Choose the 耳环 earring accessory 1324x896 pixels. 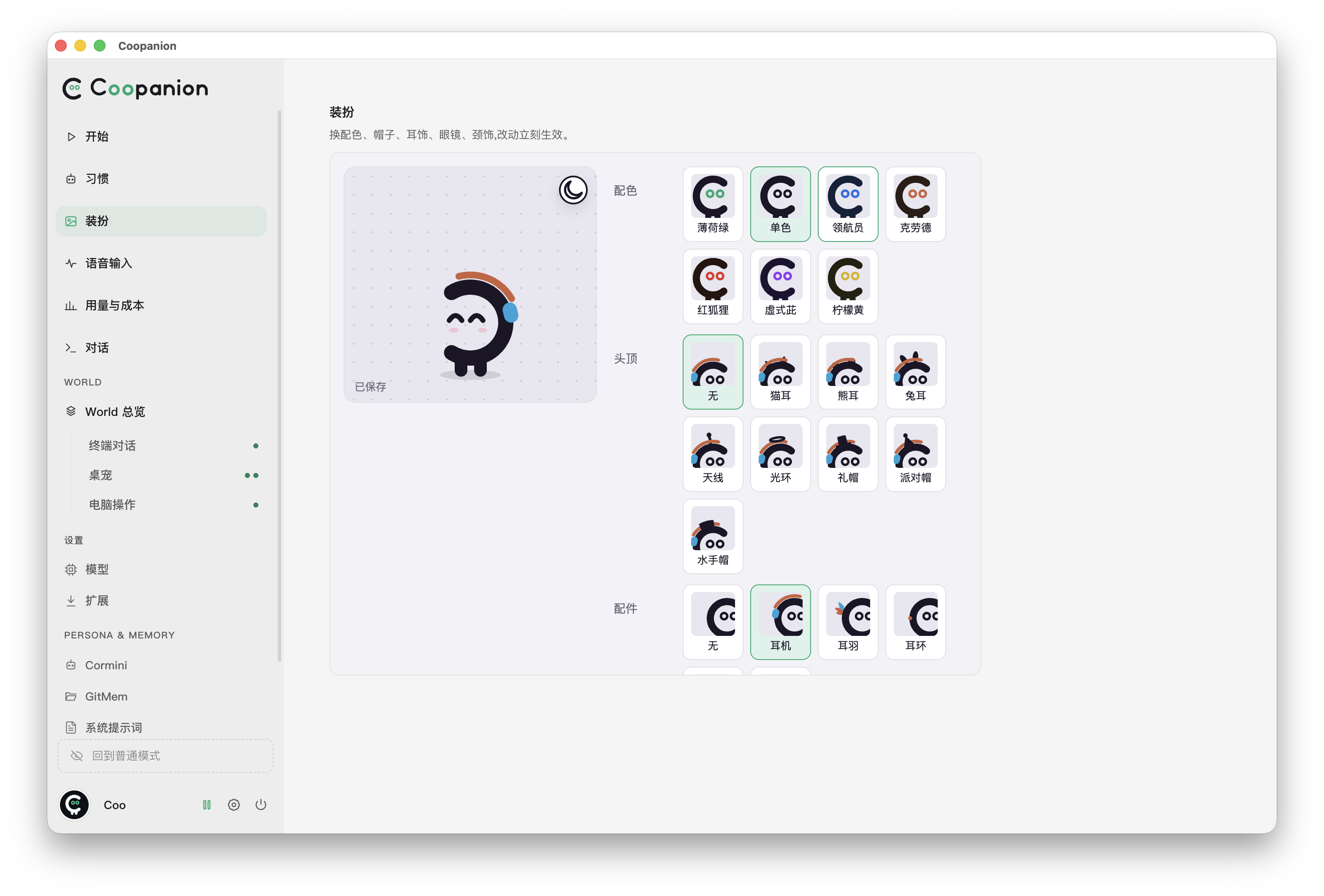coord(915,622)
